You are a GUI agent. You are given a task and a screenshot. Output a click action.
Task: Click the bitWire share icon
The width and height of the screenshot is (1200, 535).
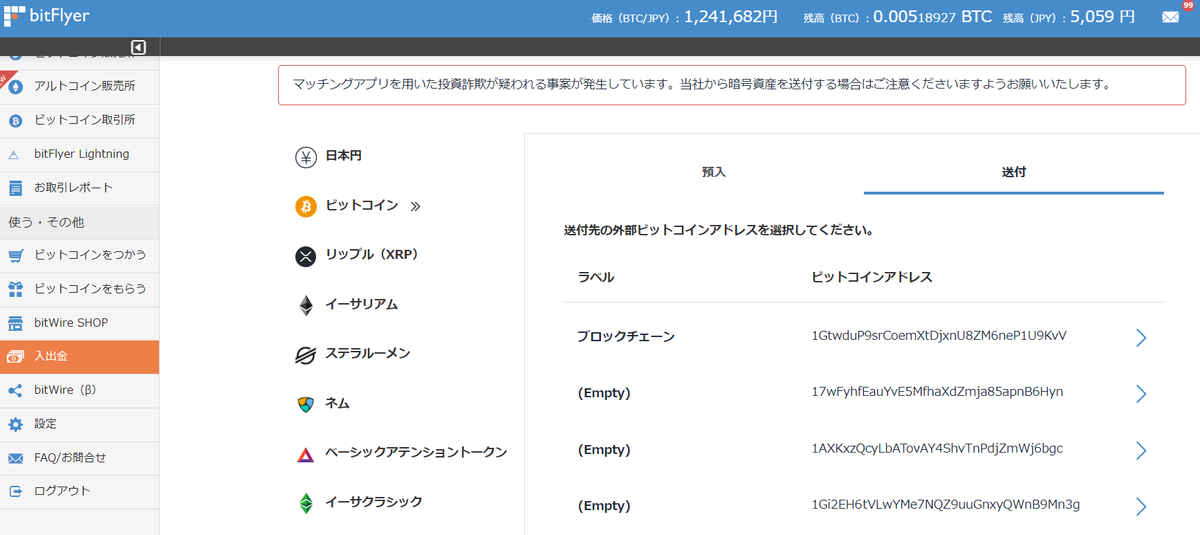15,390
